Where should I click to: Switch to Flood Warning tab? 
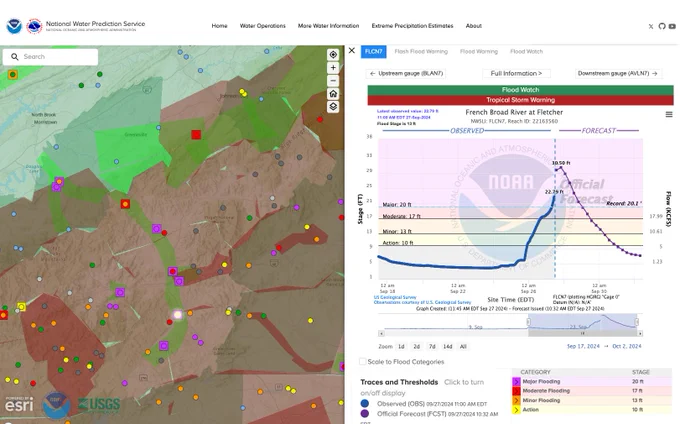pyautogui.click(x=479, y=52)
